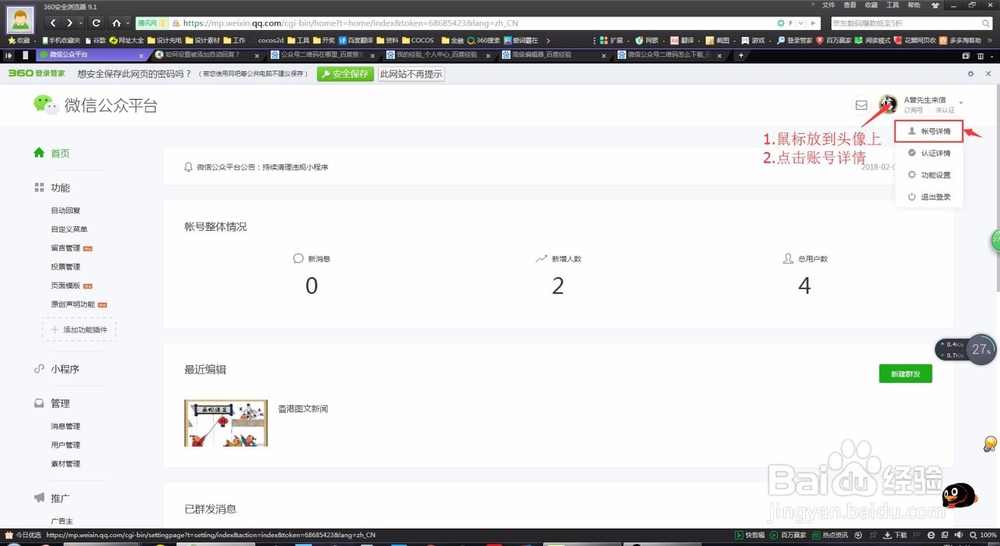Viewport: 1000px width, 546px height.
Task: Open the browser home page icon
Action: pos(116,23)
